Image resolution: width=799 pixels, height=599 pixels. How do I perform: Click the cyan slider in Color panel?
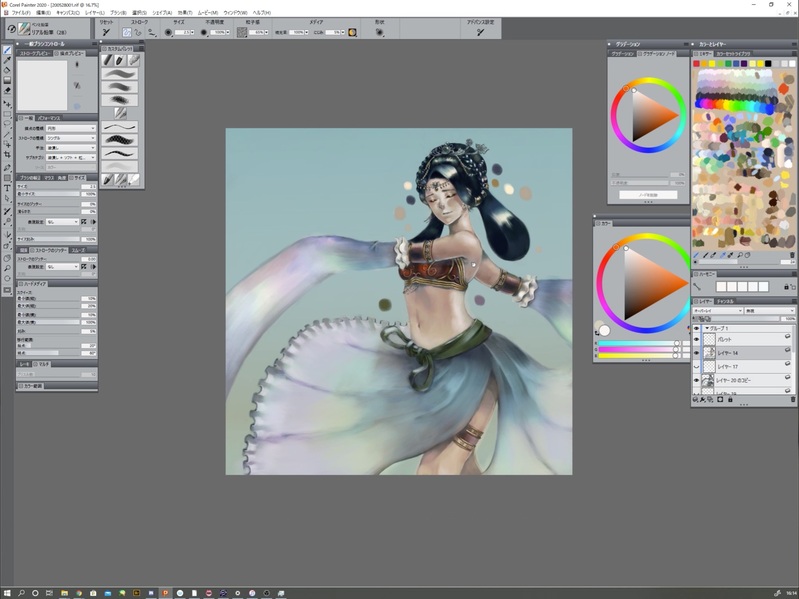tap(639, 343)
